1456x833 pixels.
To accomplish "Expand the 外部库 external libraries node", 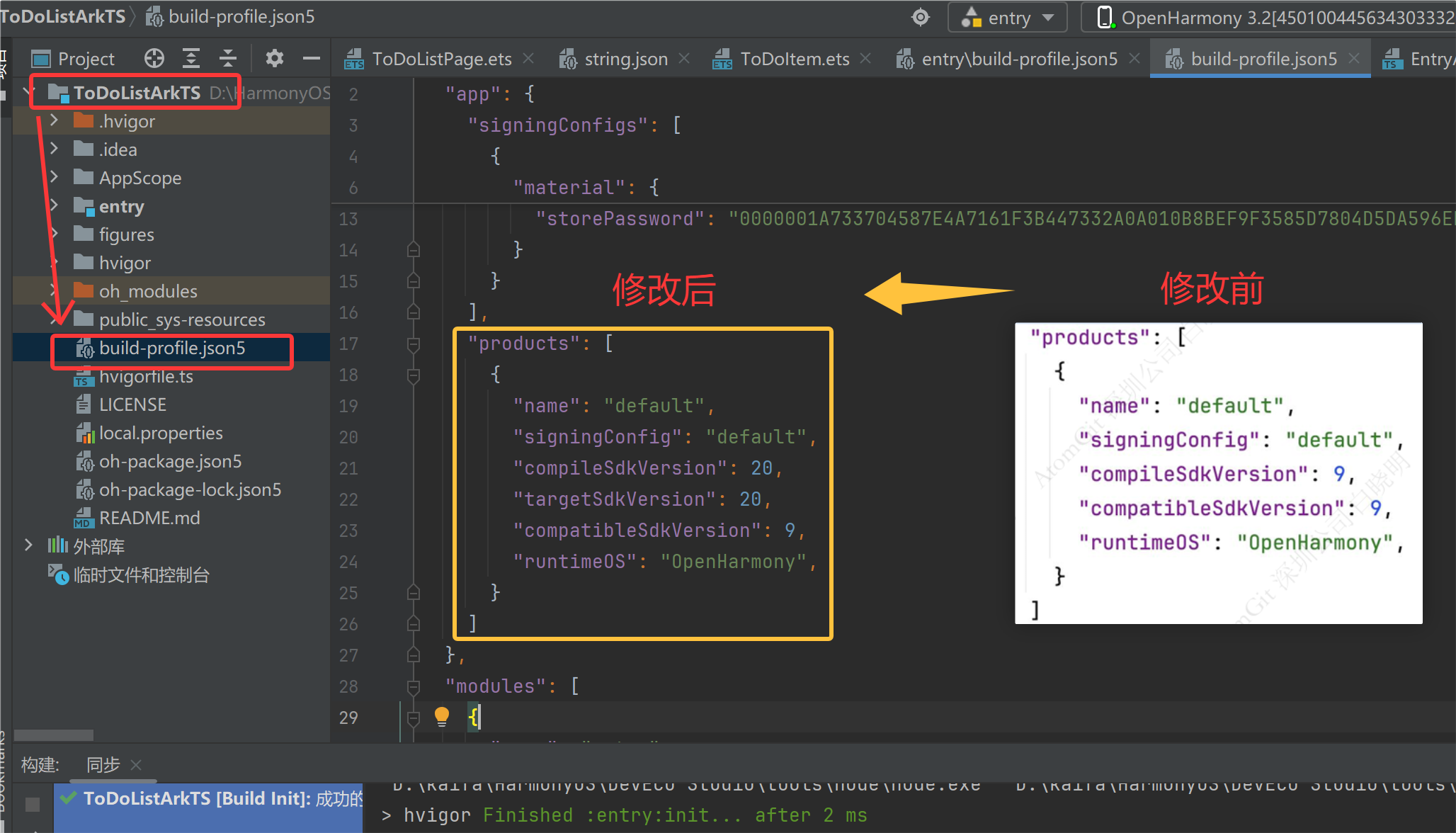I will tap(28, 545).
